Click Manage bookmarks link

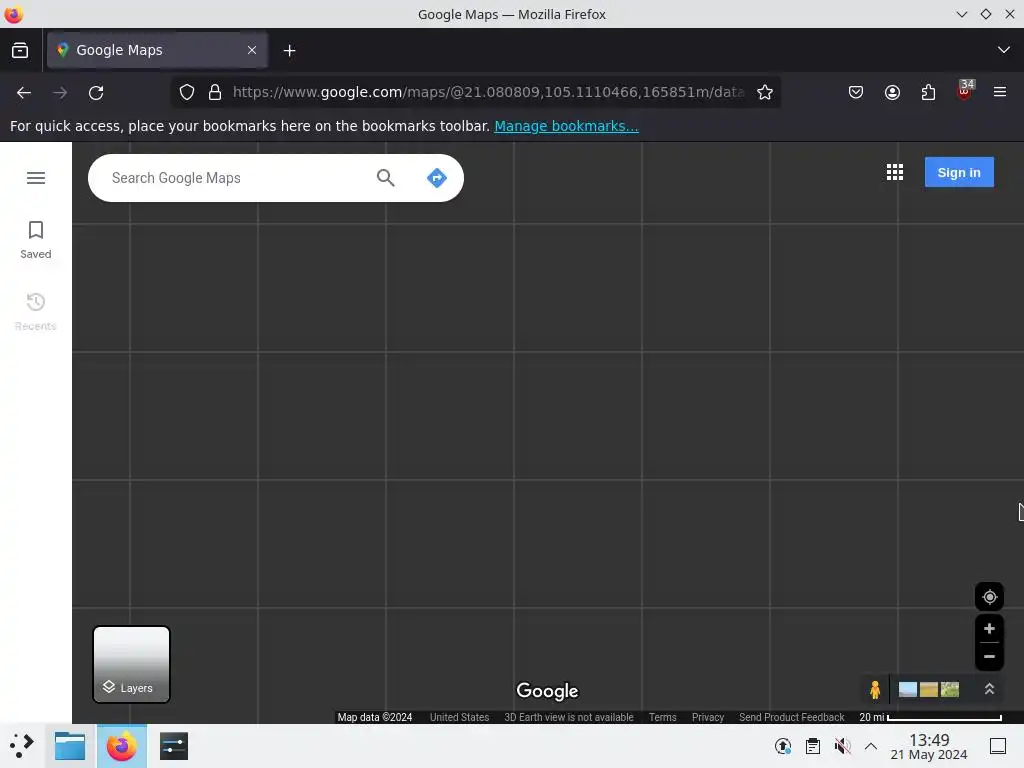(566, 126)
